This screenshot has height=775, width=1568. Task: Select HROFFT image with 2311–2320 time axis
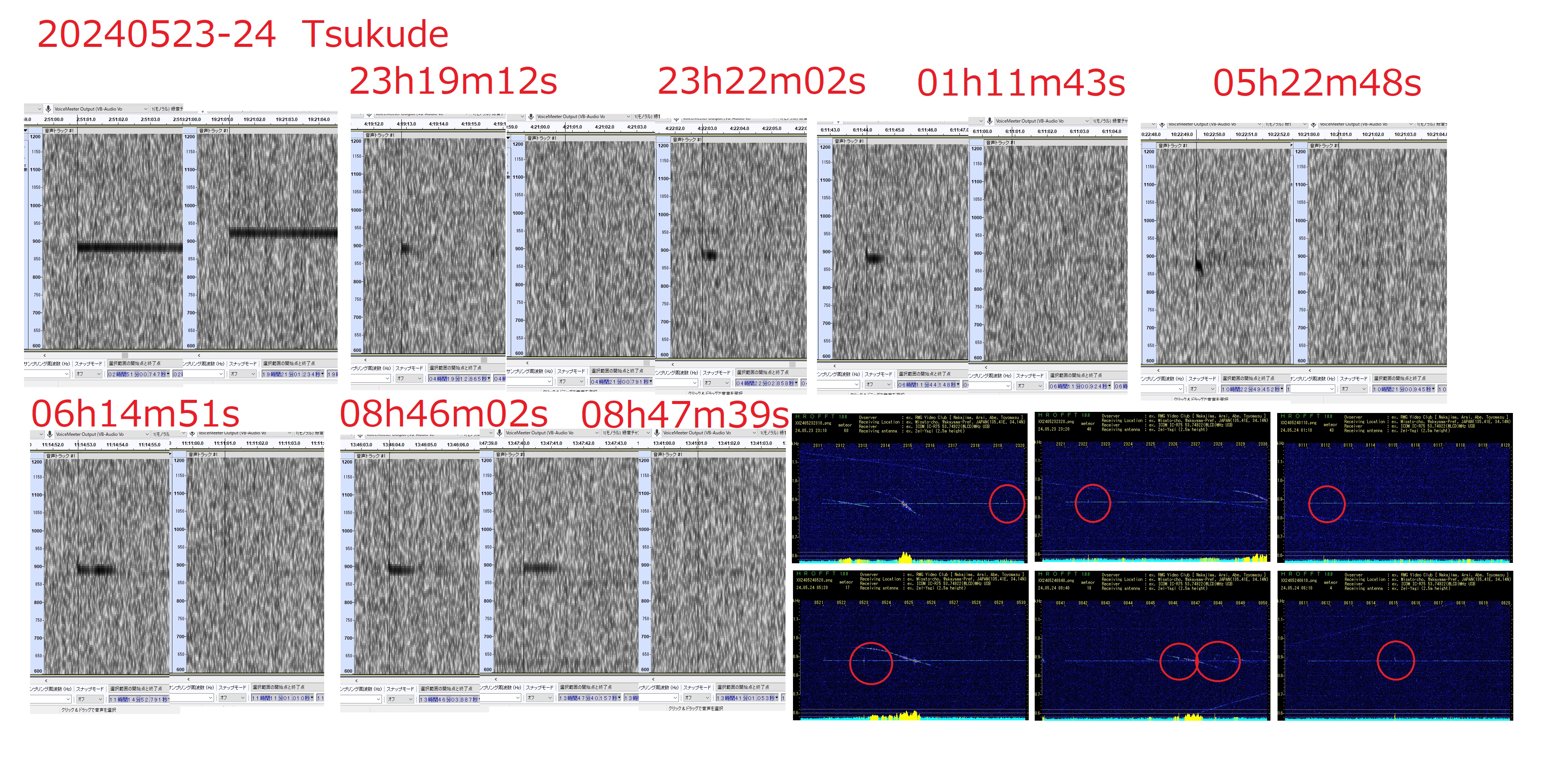910,487
